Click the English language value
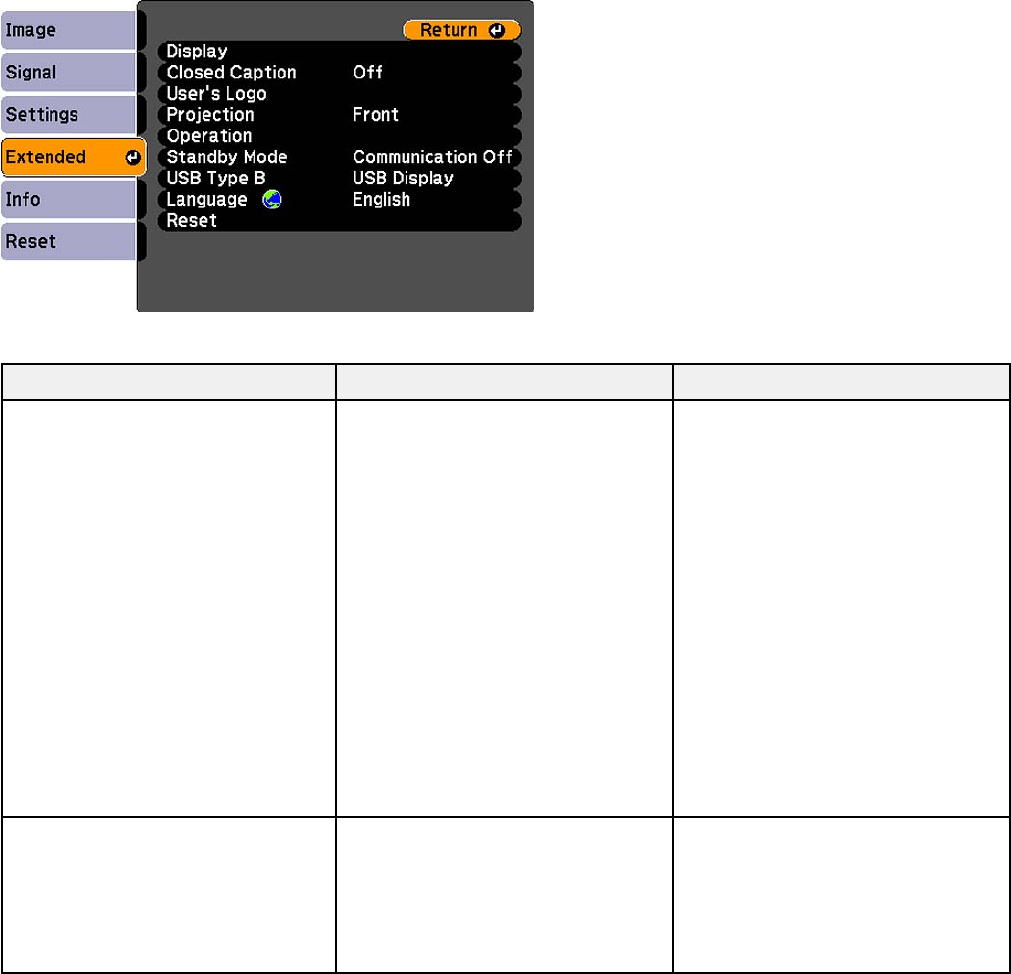This screenshot has width=1011, height=974. click(381, 200)
